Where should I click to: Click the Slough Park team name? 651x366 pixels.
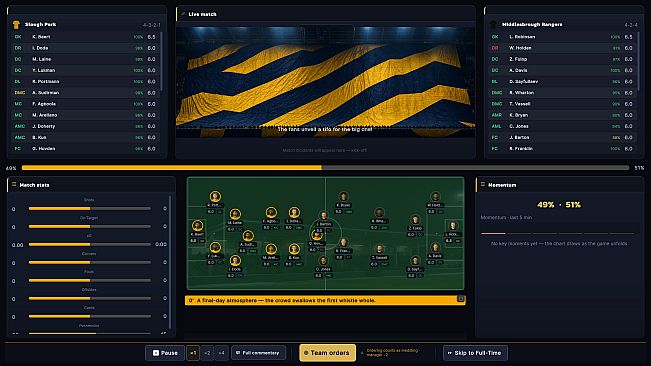(x=40, y=24)
